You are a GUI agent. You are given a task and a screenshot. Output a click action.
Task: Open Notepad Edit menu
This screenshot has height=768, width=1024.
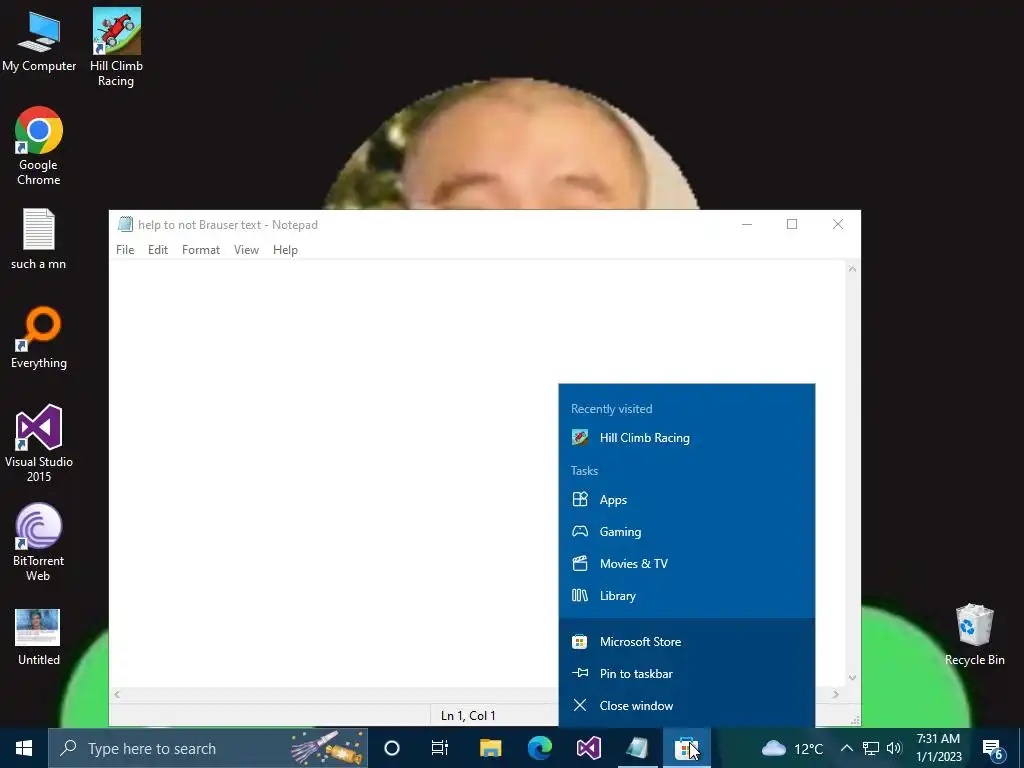pos(157,249)
